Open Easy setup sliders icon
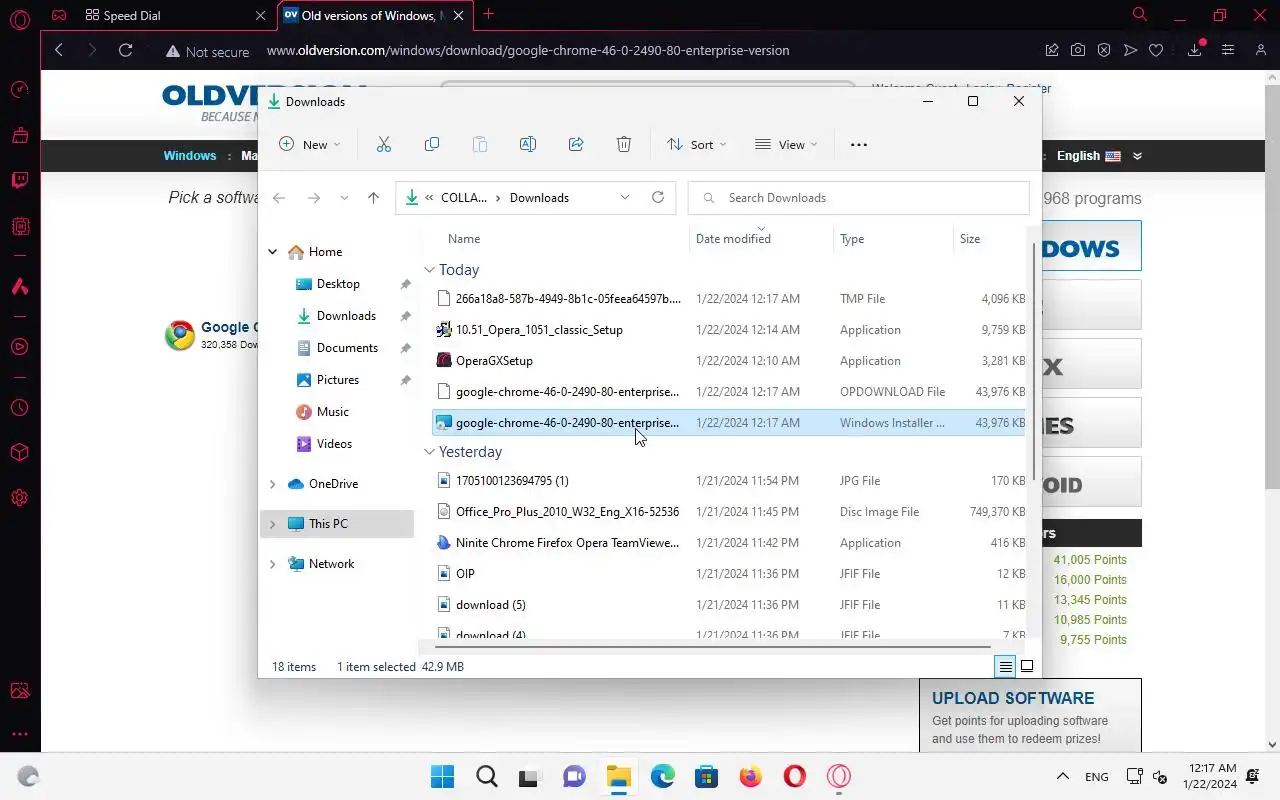This screenshot has height=800, width=1280. 1228,50
